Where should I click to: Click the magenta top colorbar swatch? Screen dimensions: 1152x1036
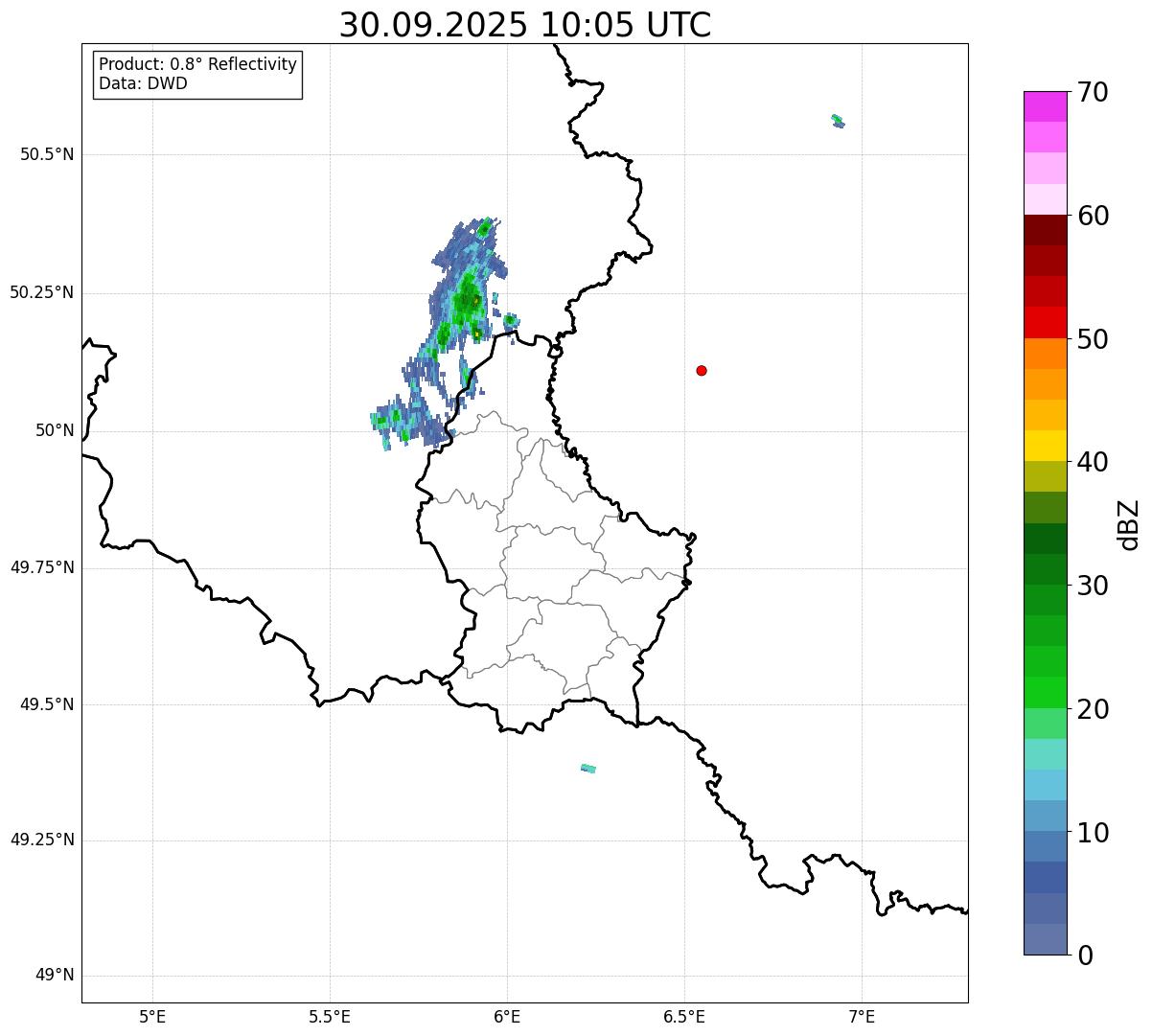(1045, 106)
